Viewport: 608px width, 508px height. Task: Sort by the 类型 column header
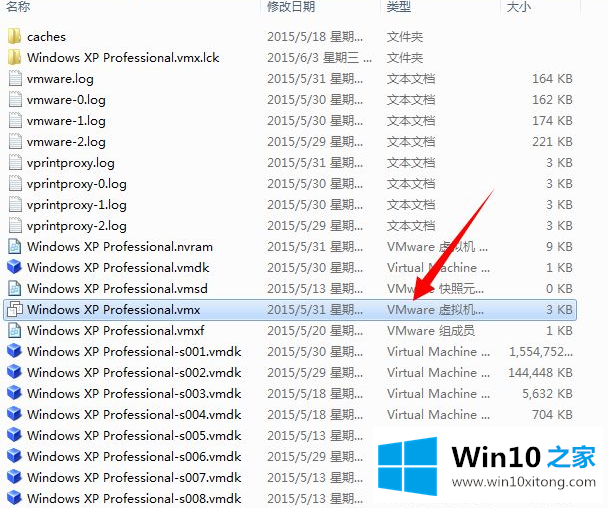pos(399,7)
